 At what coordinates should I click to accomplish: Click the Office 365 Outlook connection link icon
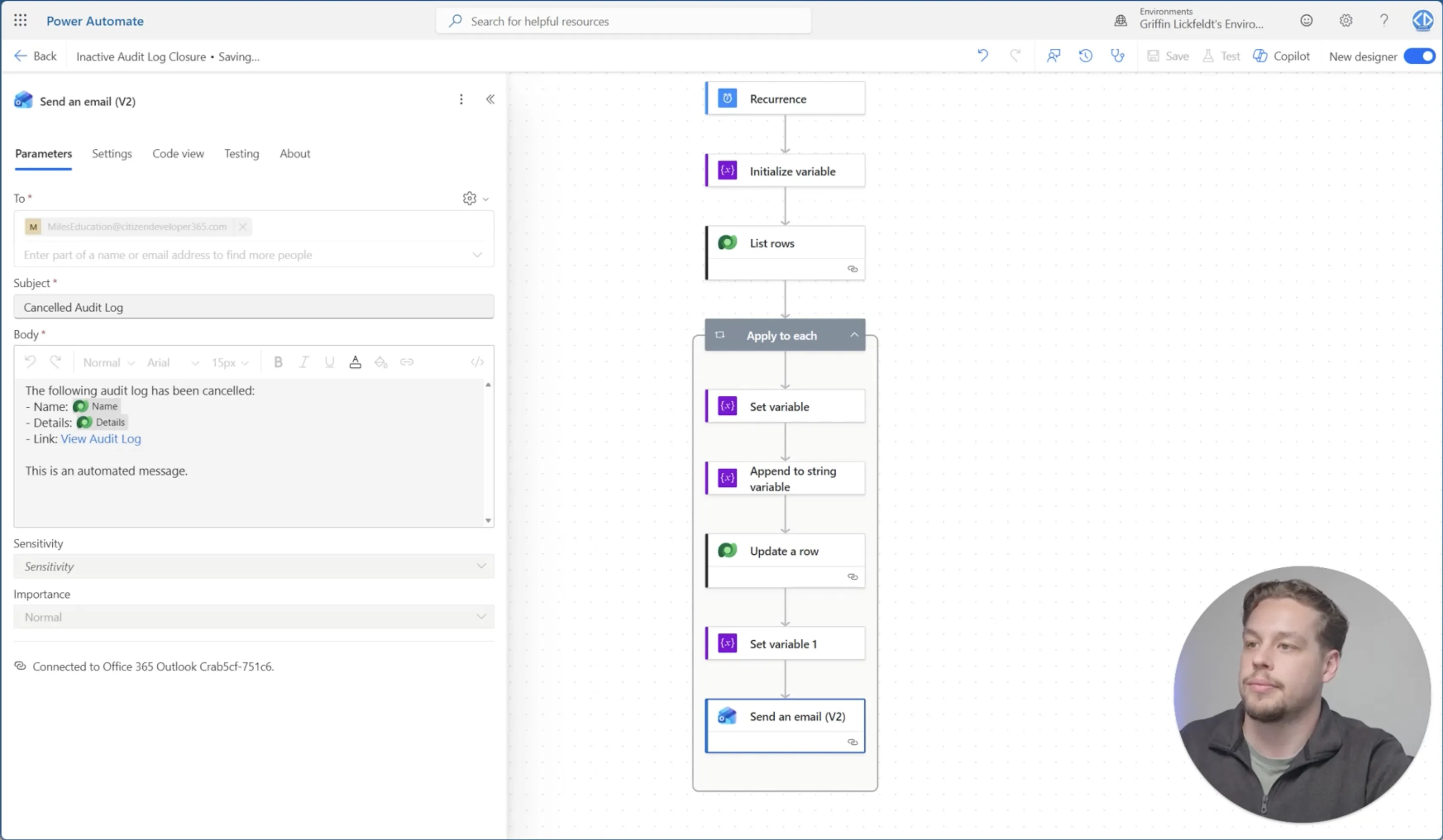click(x=20, y=666)
